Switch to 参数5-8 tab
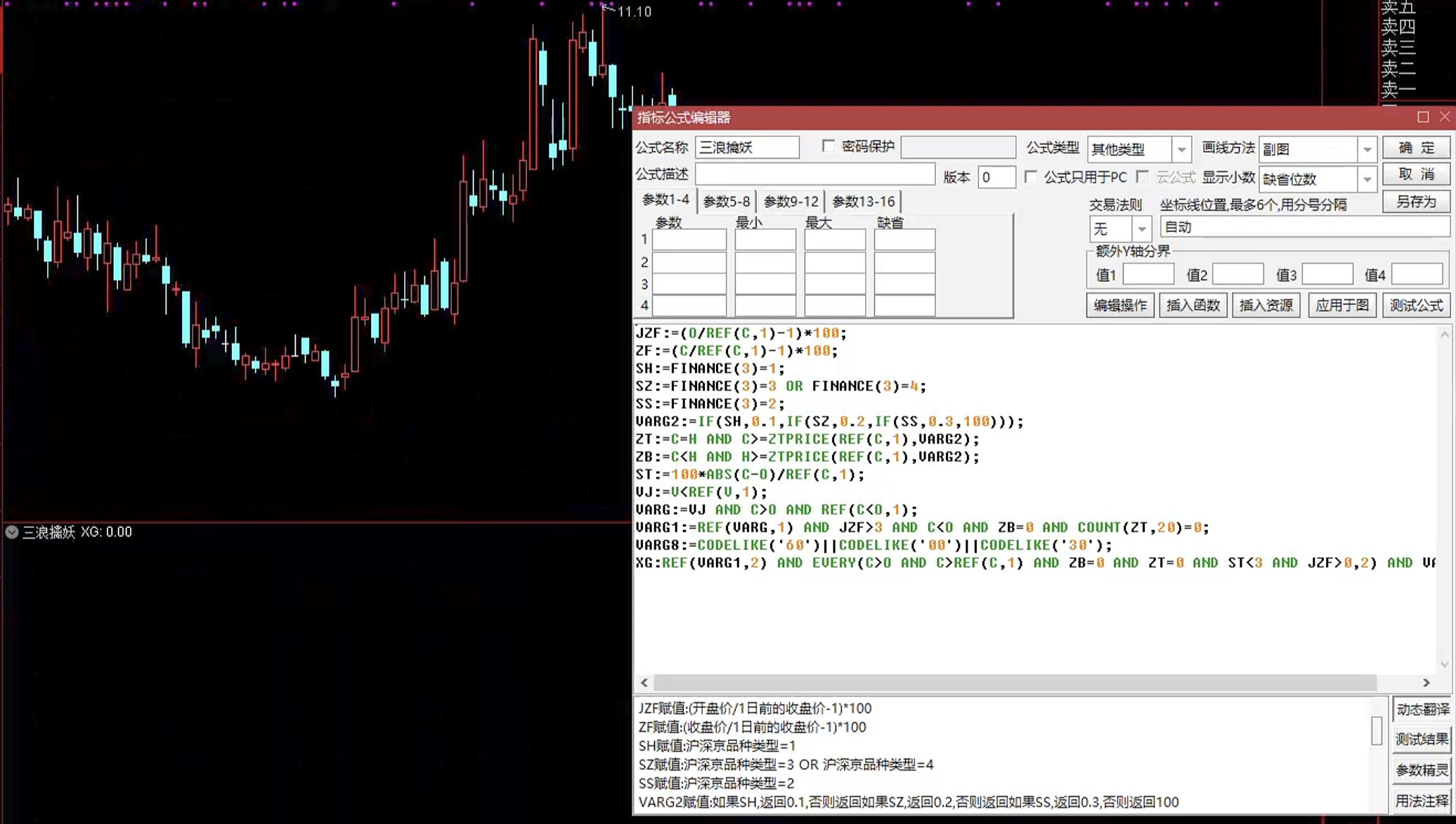Screen dimensions: 1456x824 coord(726,202)
